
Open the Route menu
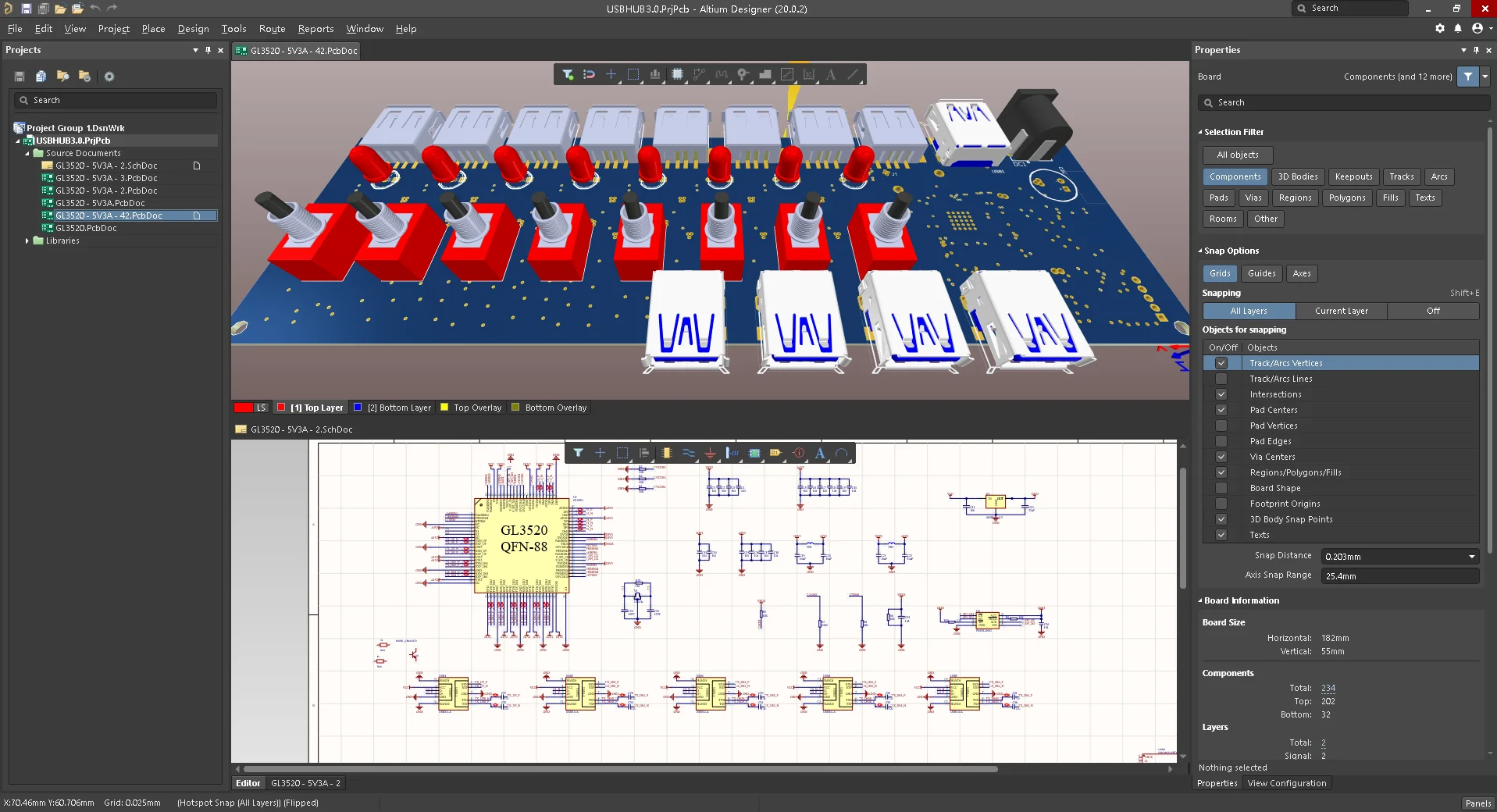(x=272, y=29)
